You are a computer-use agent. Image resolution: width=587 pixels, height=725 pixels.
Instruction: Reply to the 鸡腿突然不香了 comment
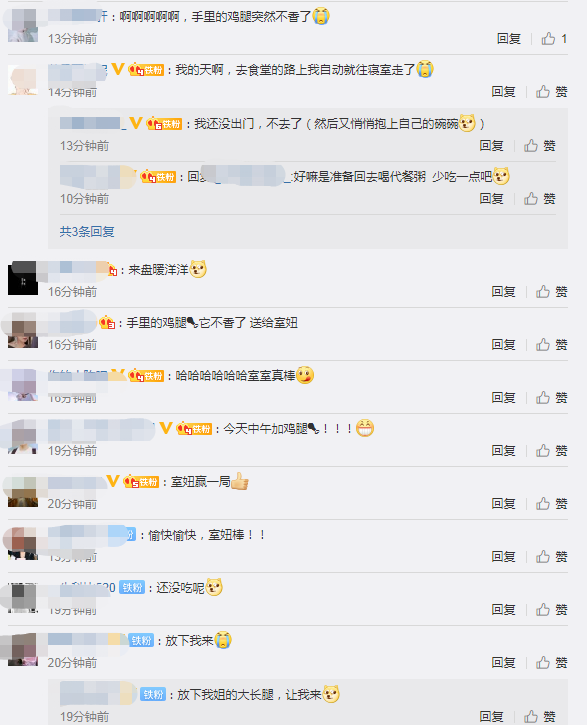(x=508, y=39)
